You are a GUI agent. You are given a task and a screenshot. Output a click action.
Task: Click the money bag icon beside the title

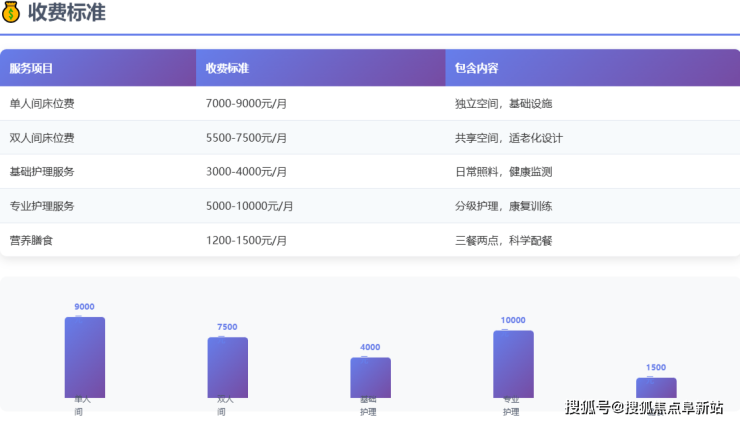pyautogui.click(x=11, y=13)
